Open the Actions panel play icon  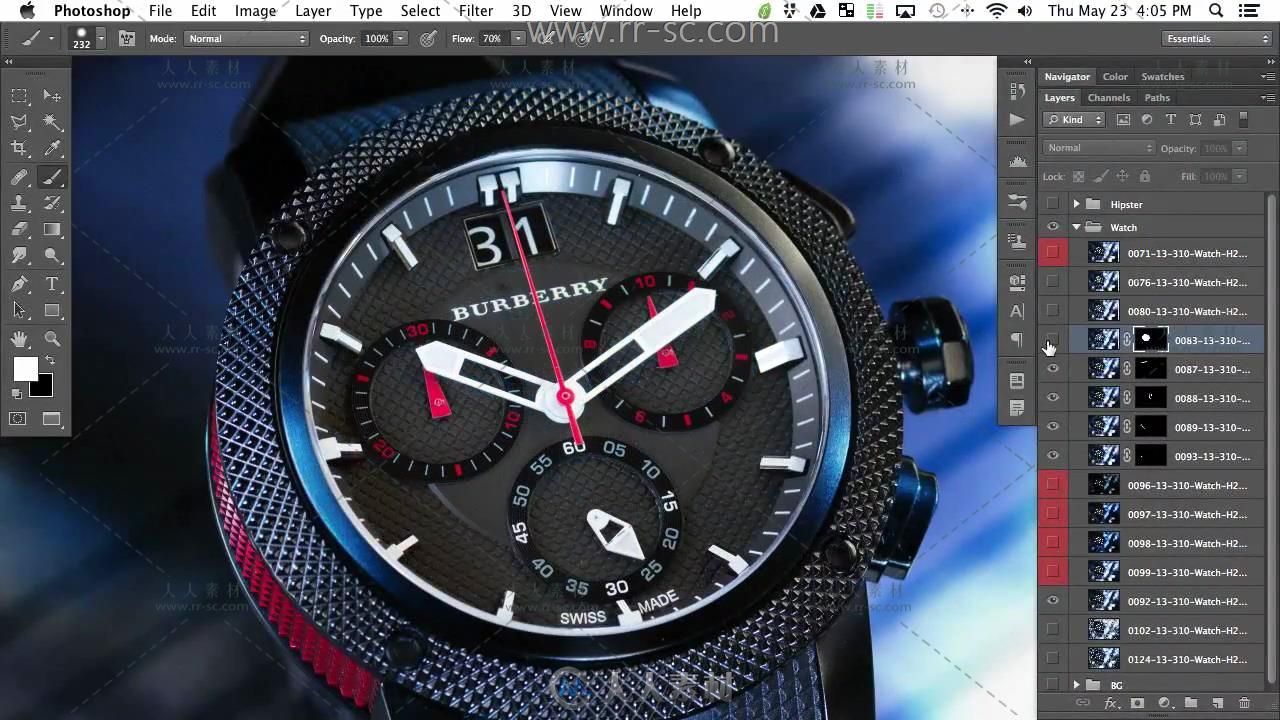point(1017,119)
